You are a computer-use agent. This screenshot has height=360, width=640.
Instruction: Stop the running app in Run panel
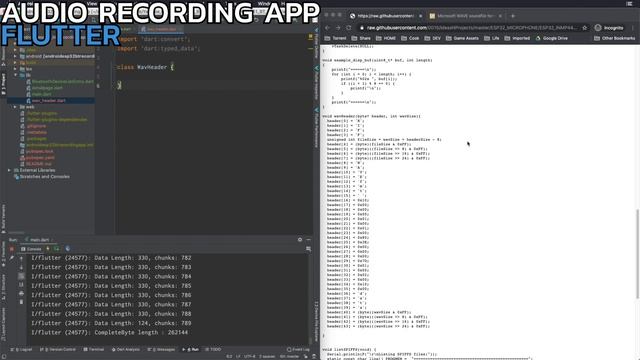[12, 249]
